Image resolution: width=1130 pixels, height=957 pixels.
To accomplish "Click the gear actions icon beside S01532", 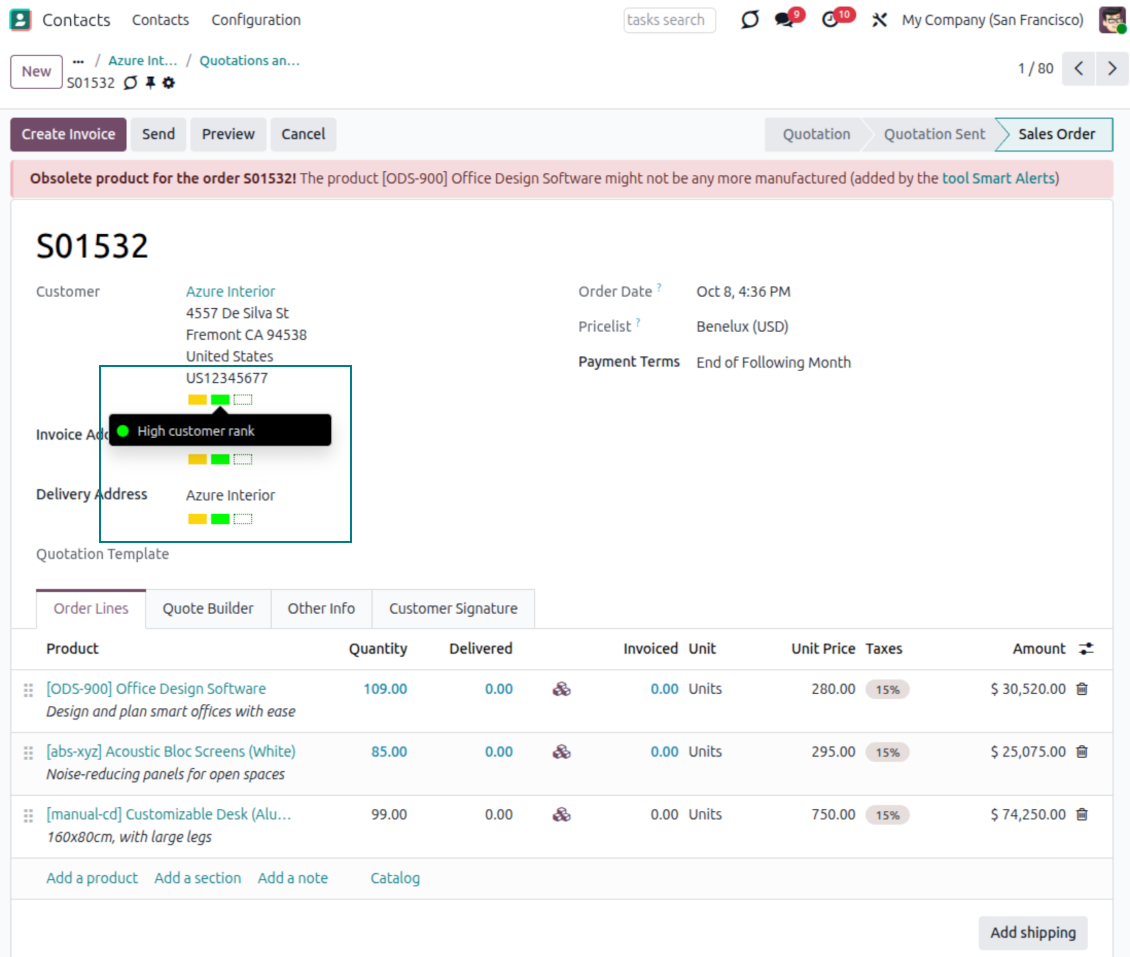I will 169,83.
